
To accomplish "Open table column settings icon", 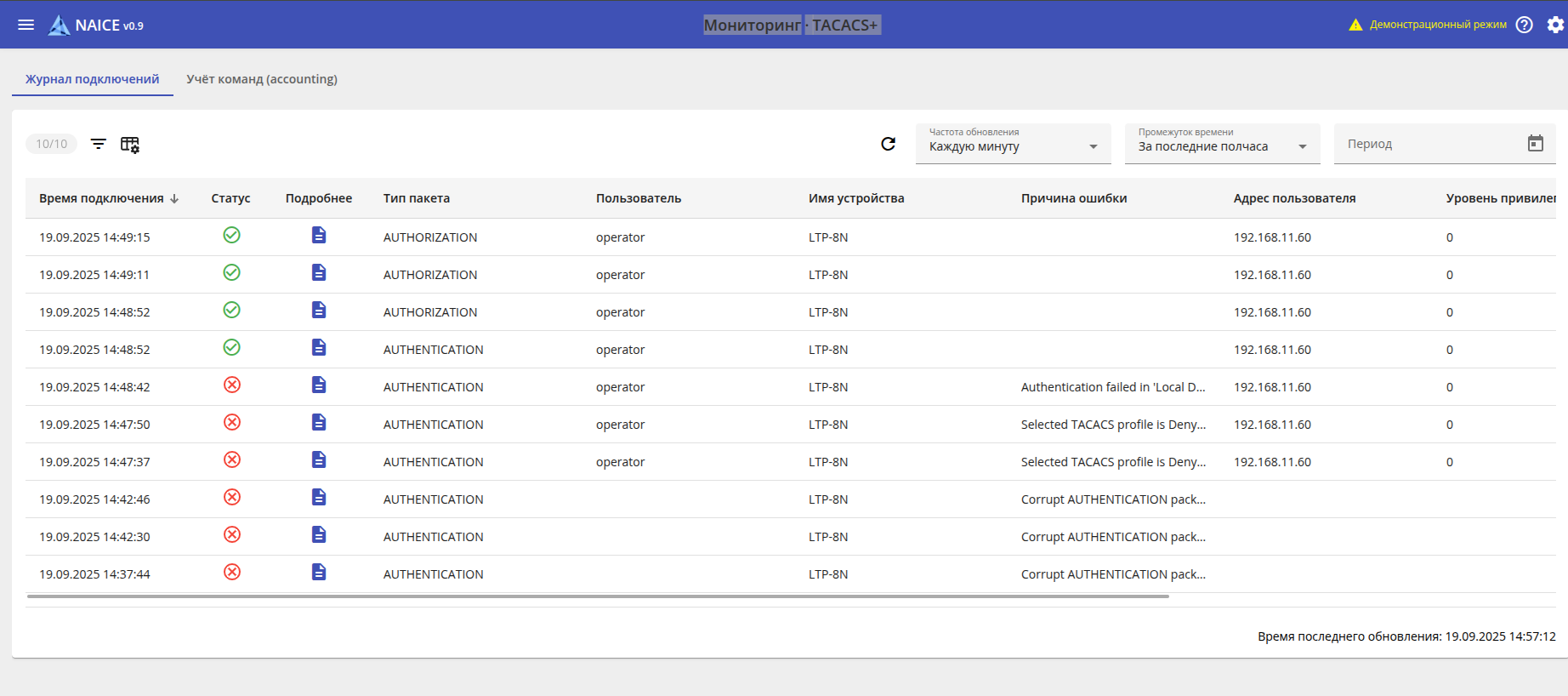I will pyautogui.click(x=130, y=145).
